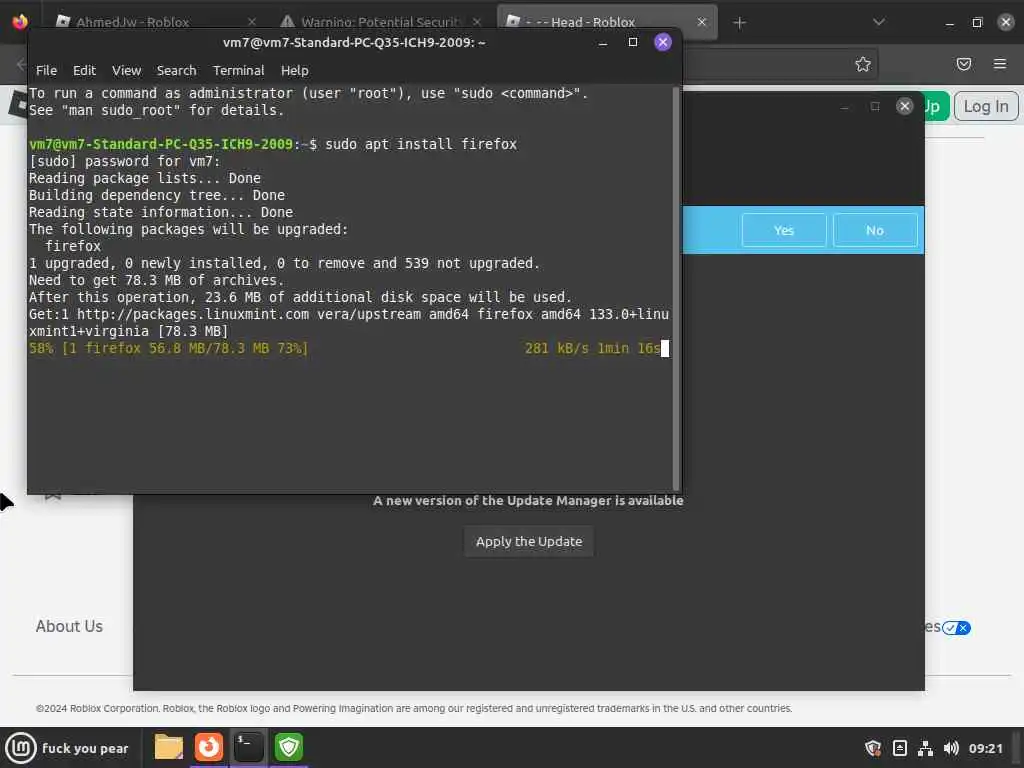
Task: Minimize the Firefox browser window
Action: click(x=950, y=22)
